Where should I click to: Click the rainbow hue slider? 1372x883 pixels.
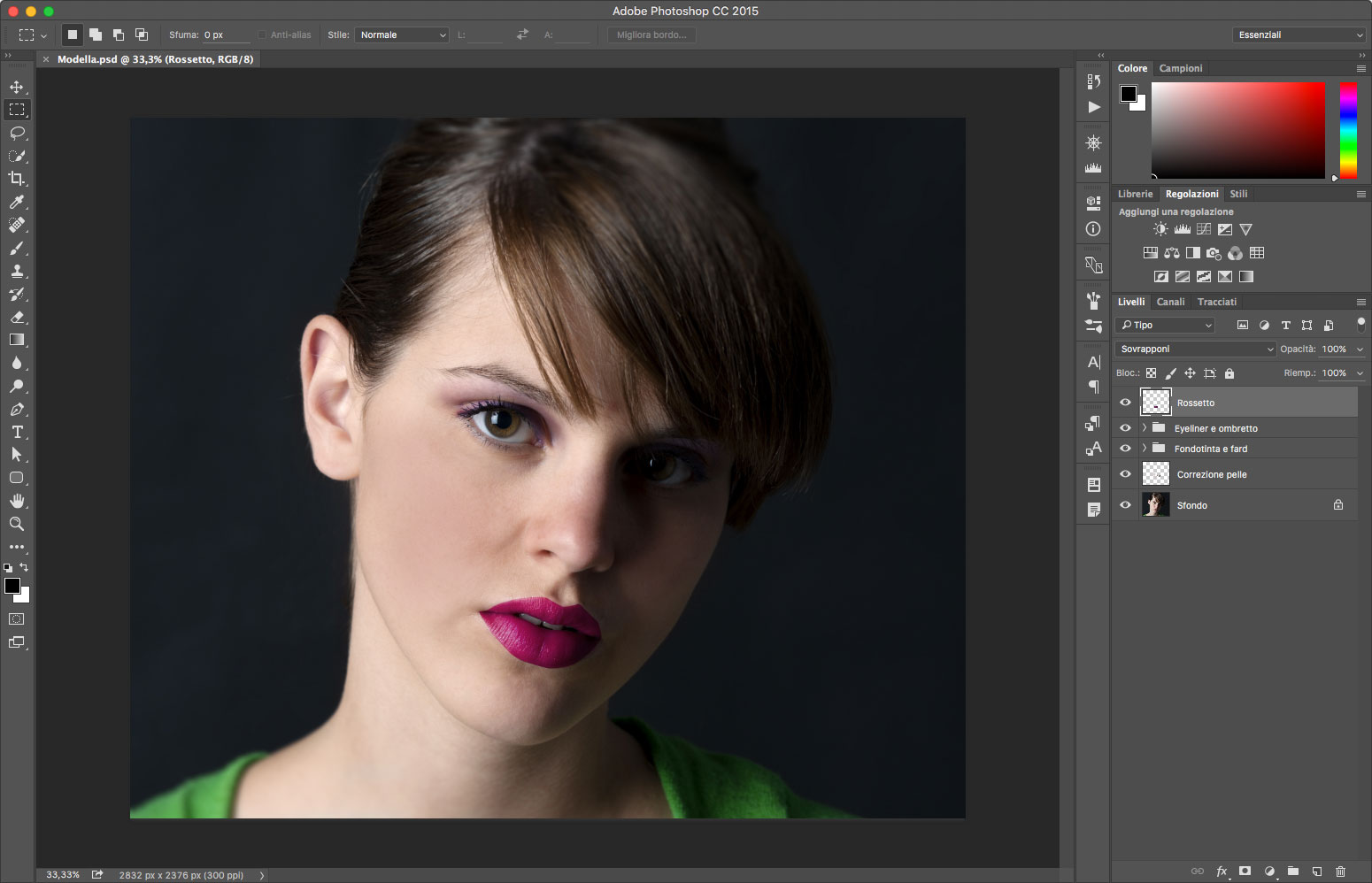tap(1348, 130)
